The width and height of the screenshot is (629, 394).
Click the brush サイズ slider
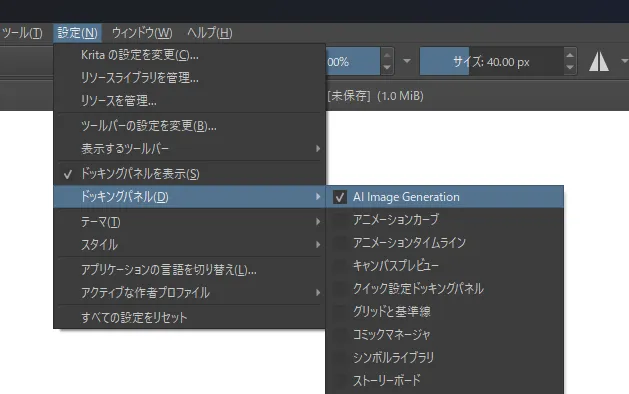(491, 61)
